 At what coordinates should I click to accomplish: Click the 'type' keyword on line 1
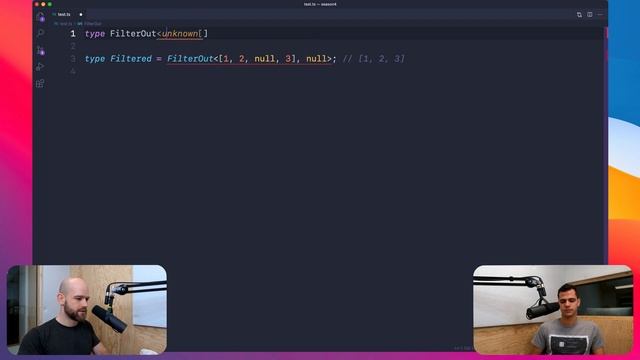pyautogui.click(x=95, y=33)
